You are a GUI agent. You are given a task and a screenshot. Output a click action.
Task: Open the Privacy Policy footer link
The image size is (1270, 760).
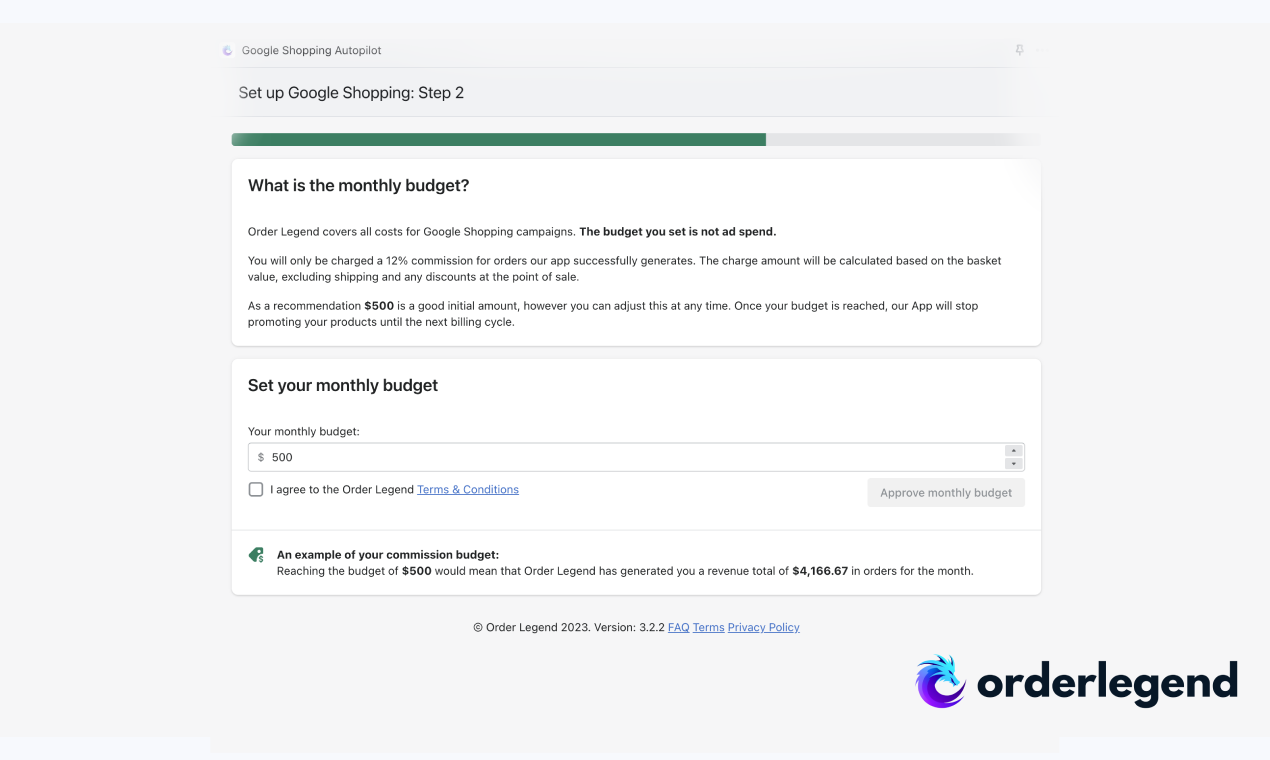click(x=764, y=628)
